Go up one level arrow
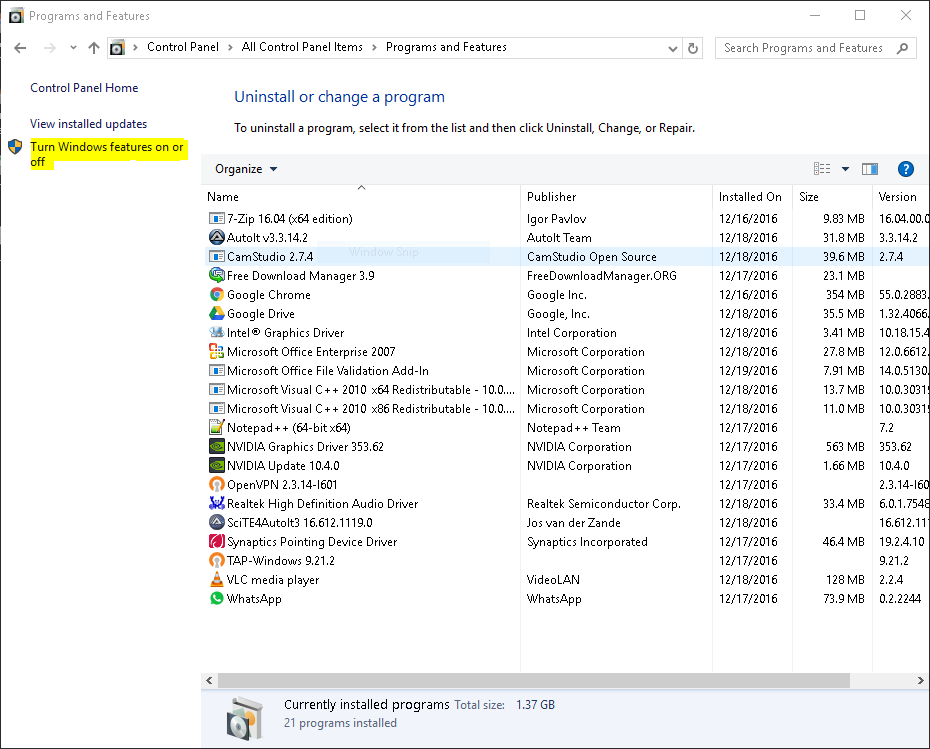The height and width of the screenshot is (749, 930). [x=94, y=48]
